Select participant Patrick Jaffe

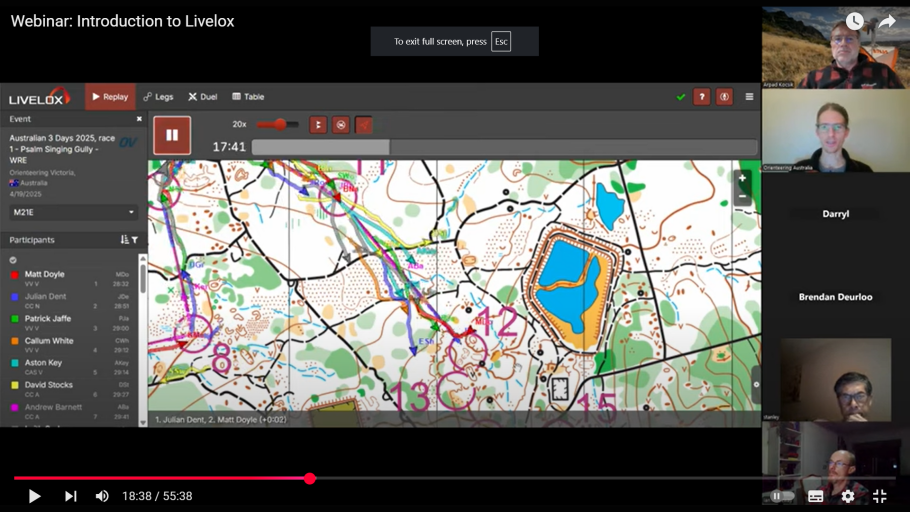point(48,318)
